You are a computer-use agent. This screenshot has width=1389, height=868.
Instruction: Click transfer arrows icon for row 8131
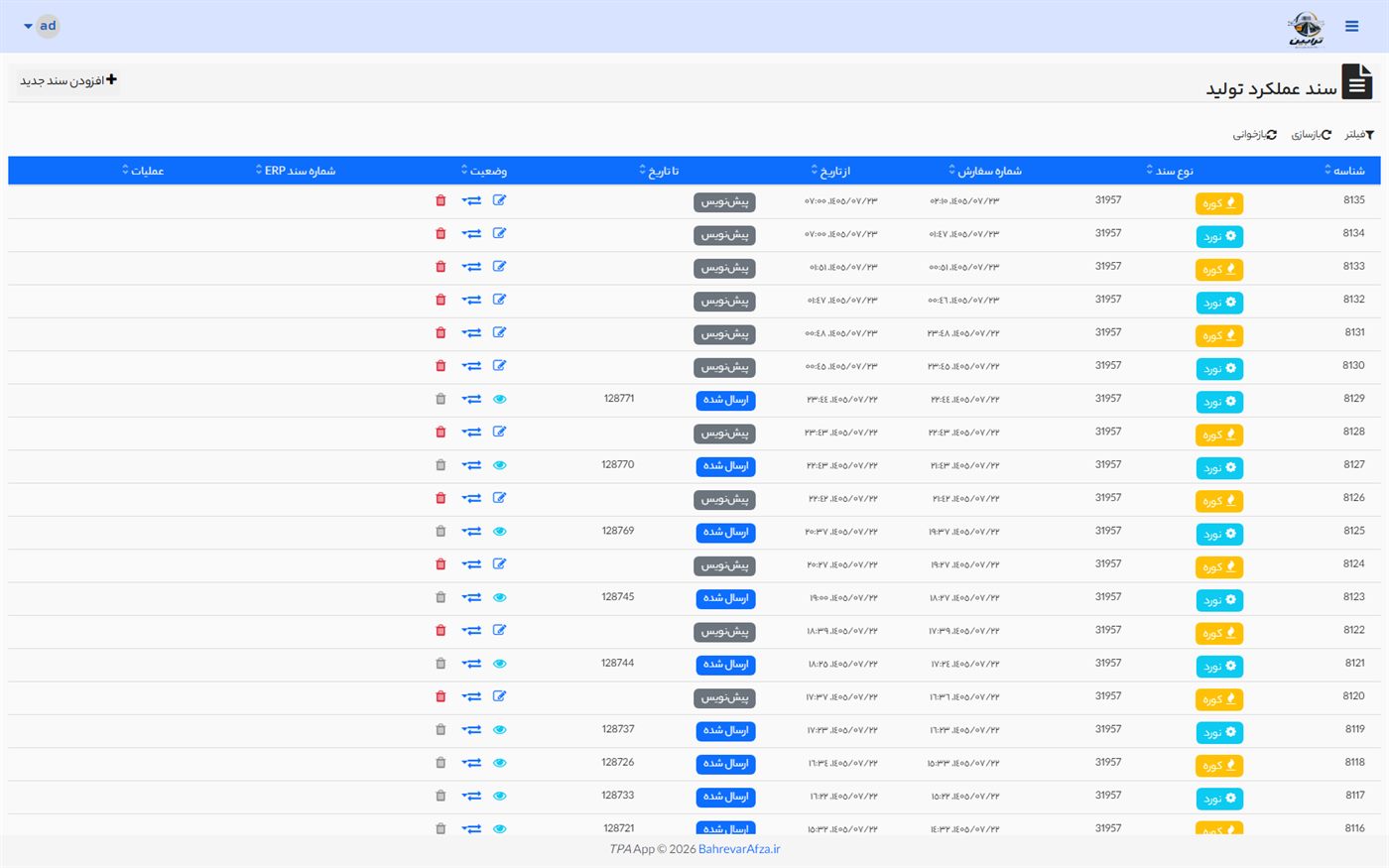tap(471, 333)
